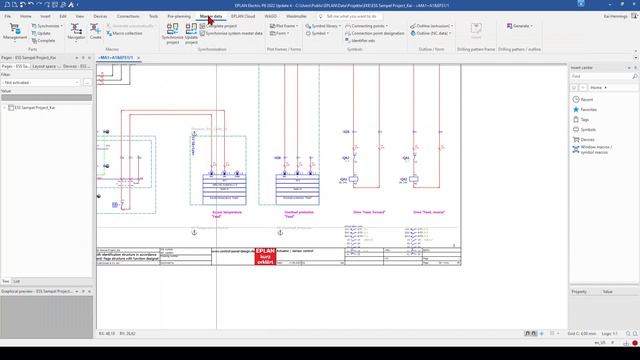Click the Create macro button
640x360 pixels.
point(96,32)
